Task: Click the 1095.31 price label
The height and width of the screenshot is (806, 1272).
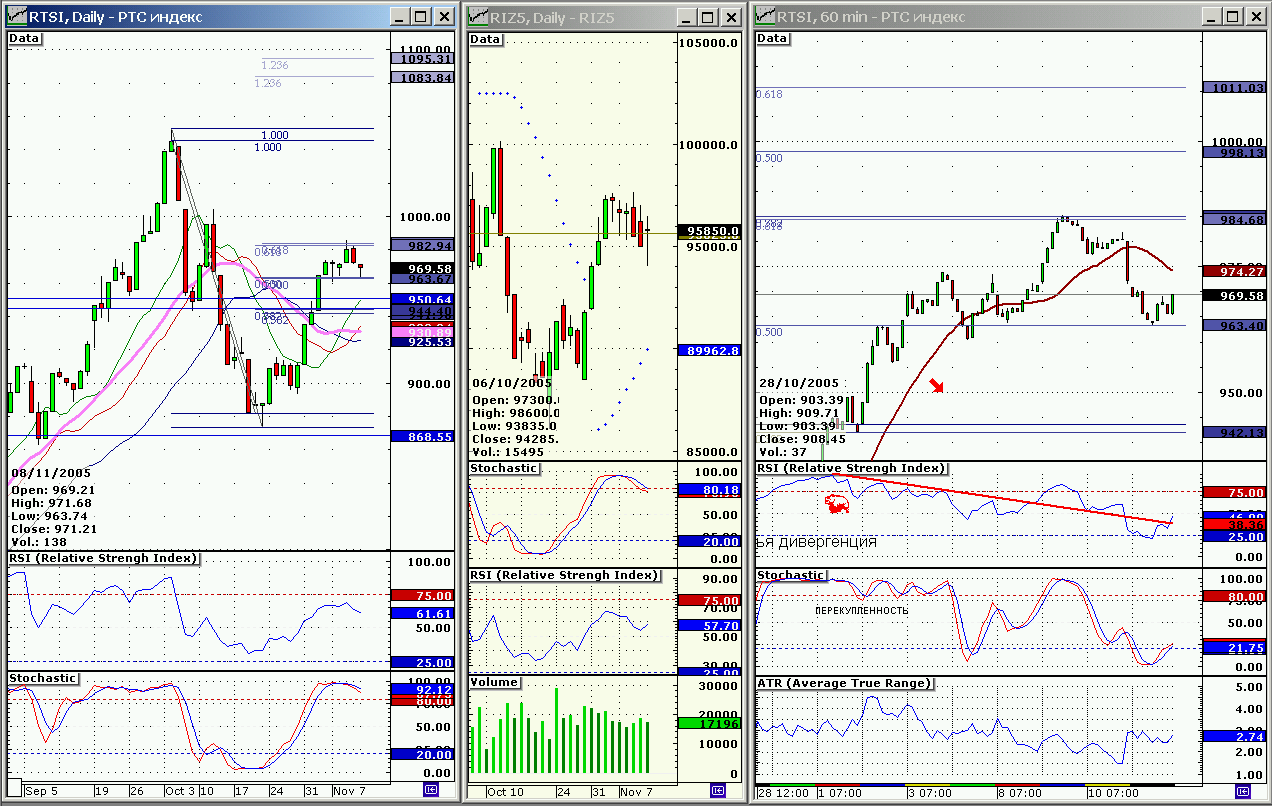Action: (x=423, y=58)
